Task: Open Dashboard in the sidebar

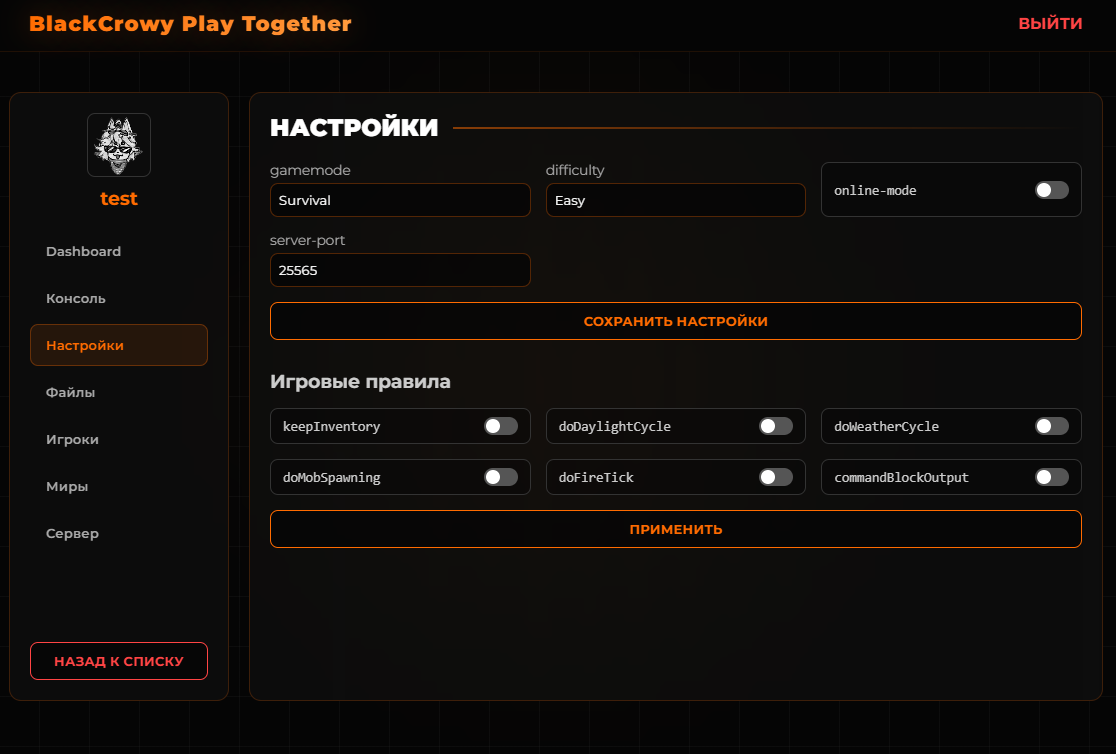Action: (x=84, y=252)
